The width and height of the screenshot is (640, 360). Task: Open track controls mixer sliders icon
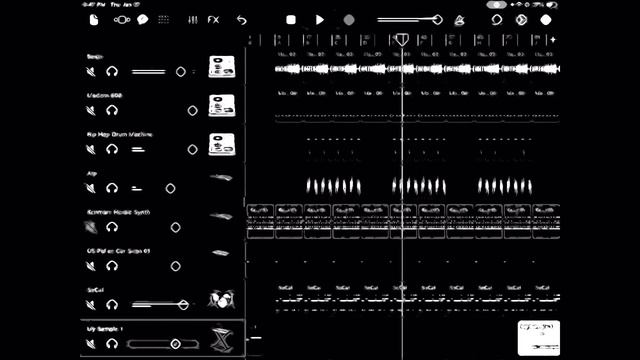pos(193,20)
